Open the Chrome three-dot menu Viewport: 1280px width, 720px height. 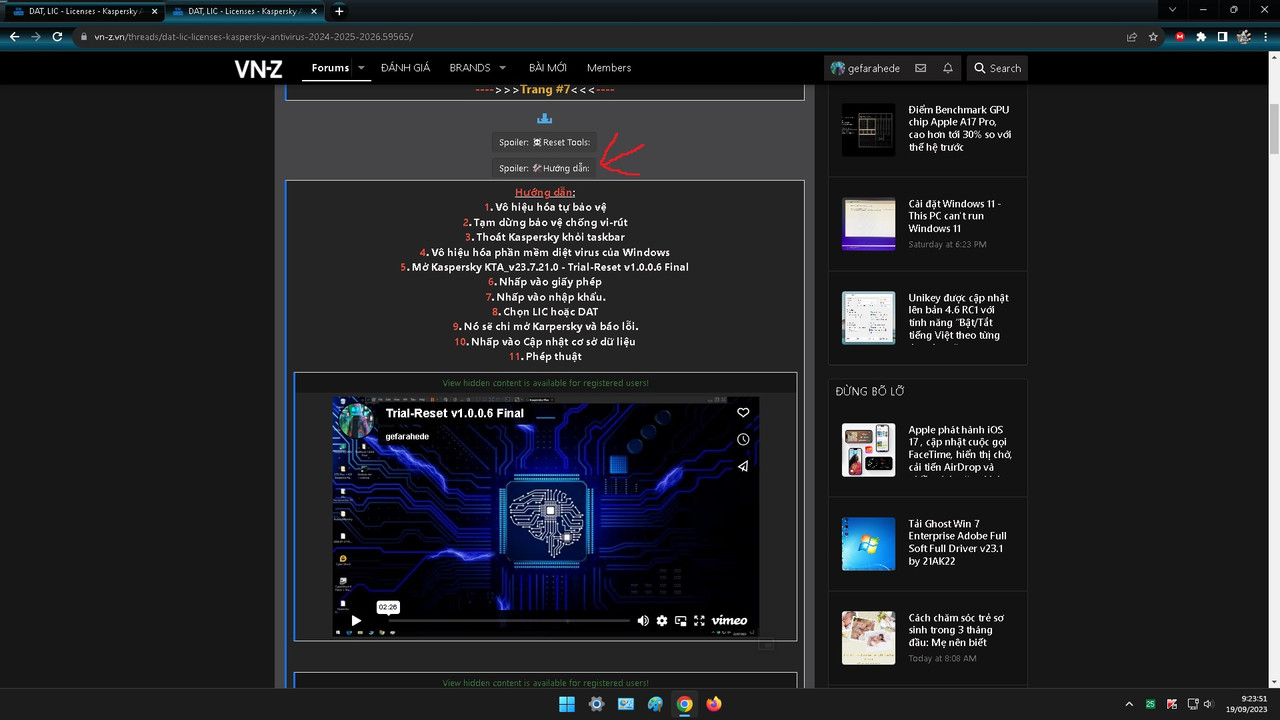pyautogui.click(x=1265, y=36)
